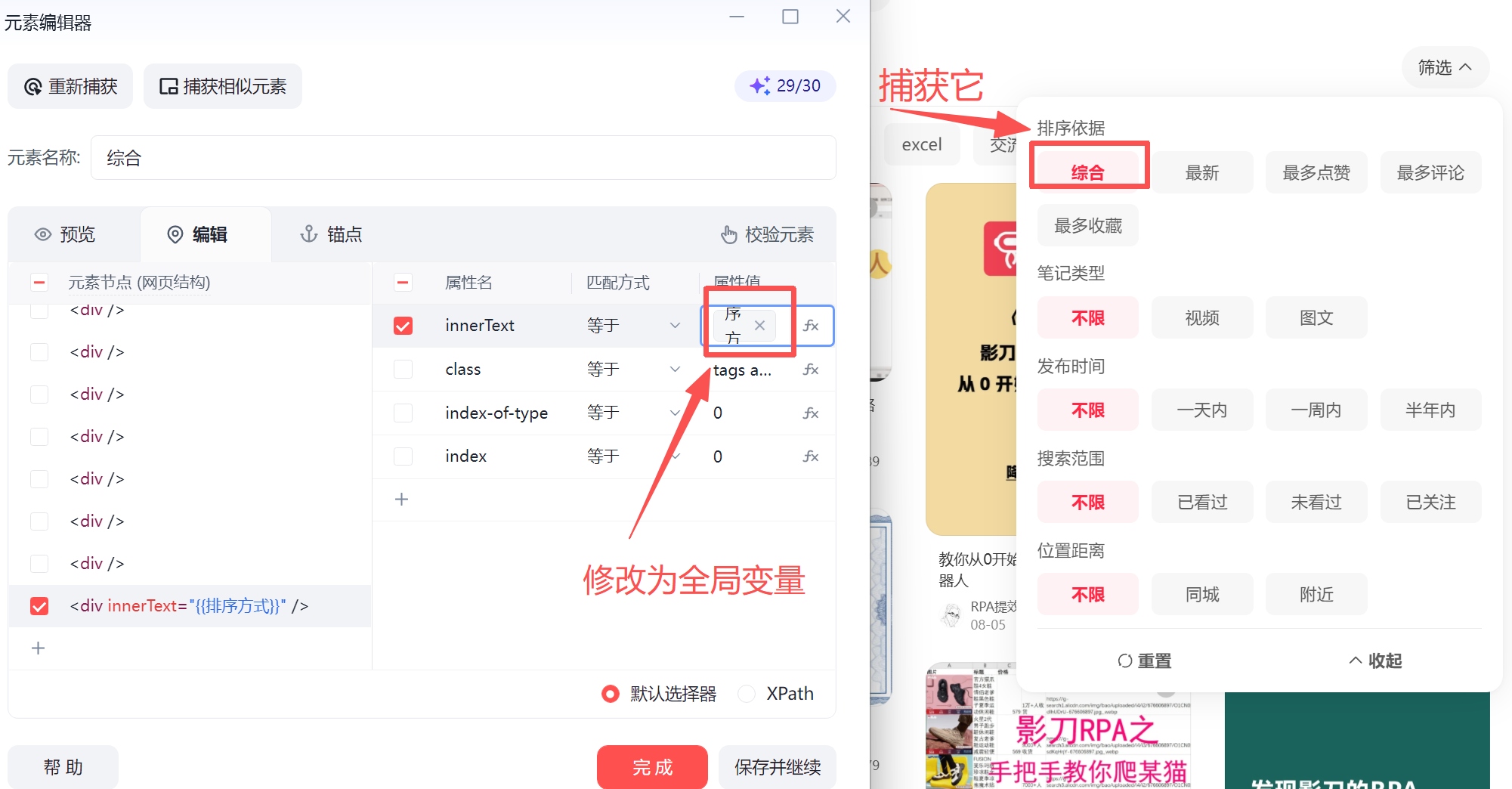The height and width of the screenshot is (789, 1512).
Task: Click the 捕获相似元素 button
Action: pos(223,86)
